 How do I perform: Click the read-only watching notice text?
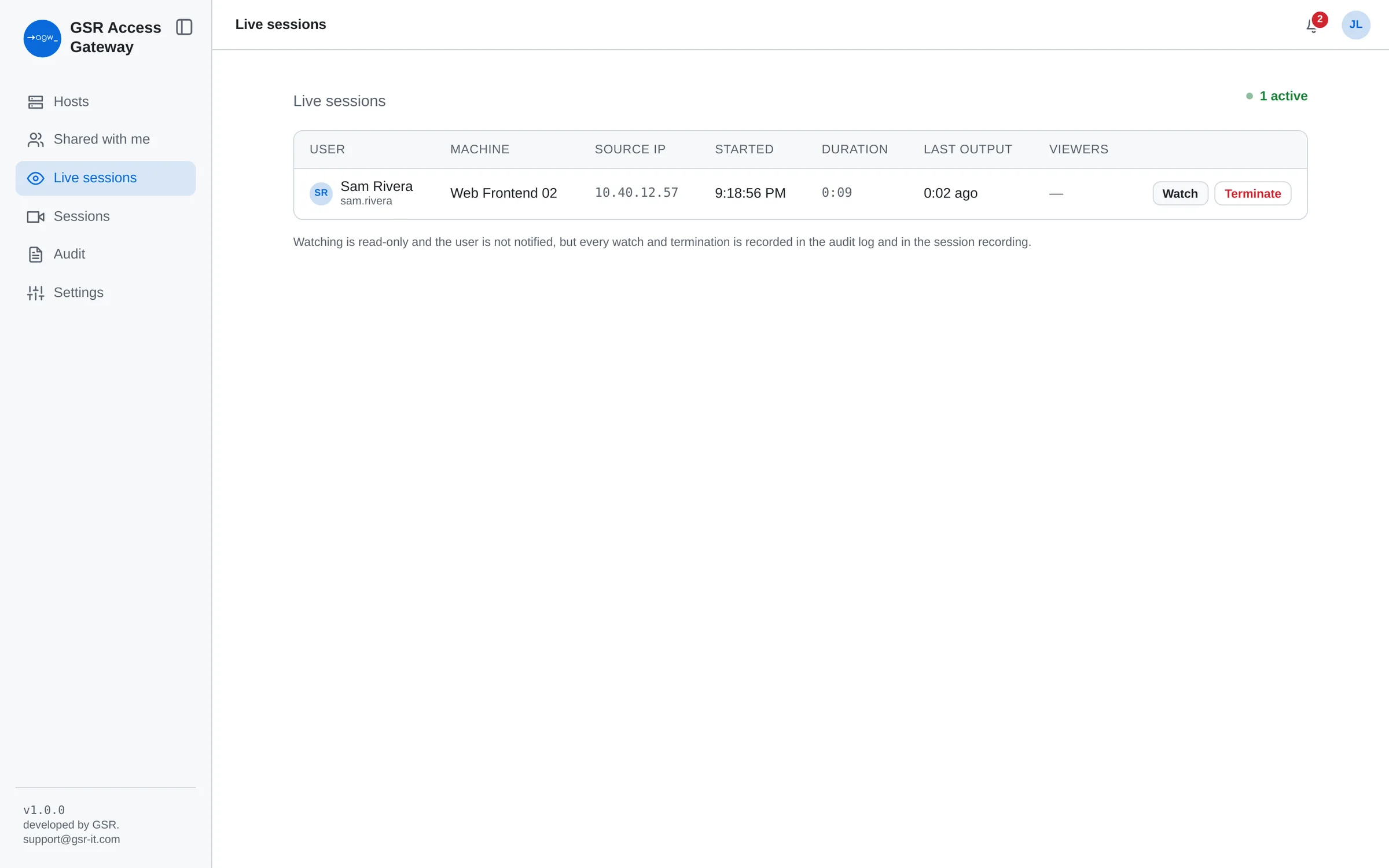[662, 242]
